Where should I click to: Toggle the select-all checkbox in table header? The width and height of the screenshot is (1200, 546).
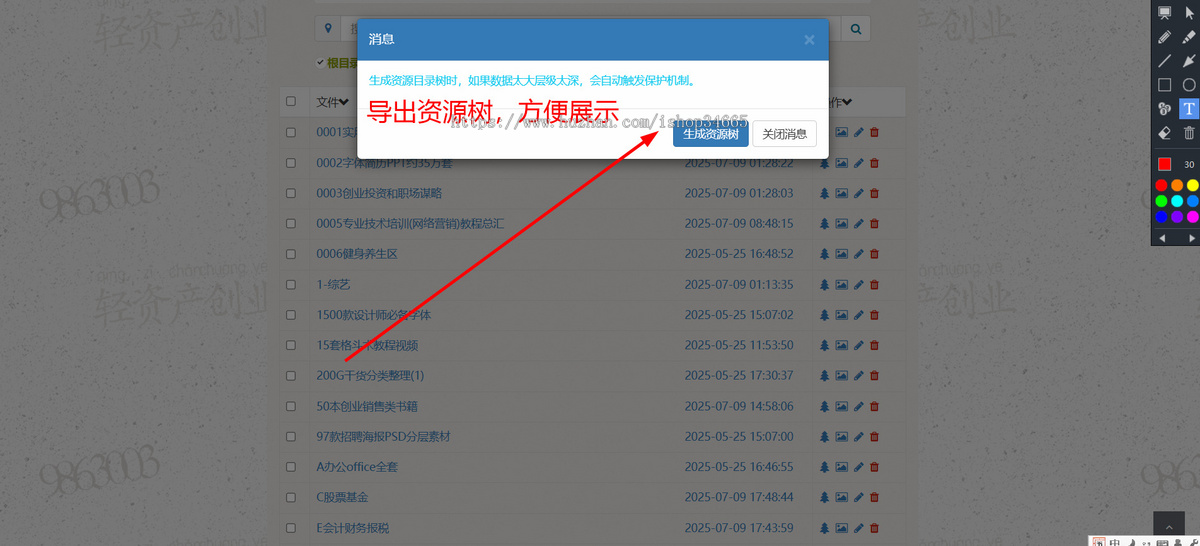coord(291,101)
